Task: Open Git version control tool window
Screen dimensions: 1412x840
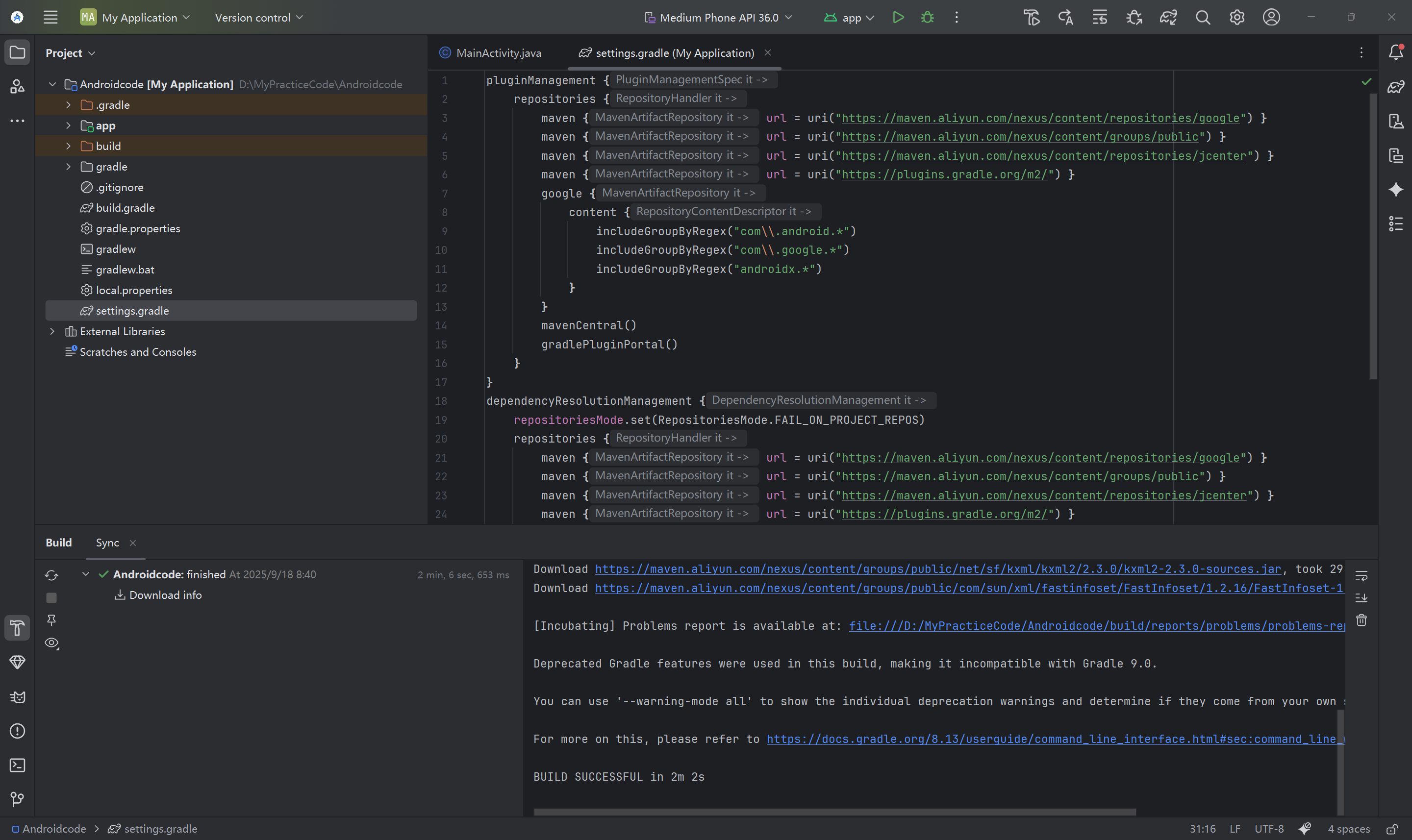Action: click(x=18, y=799)
